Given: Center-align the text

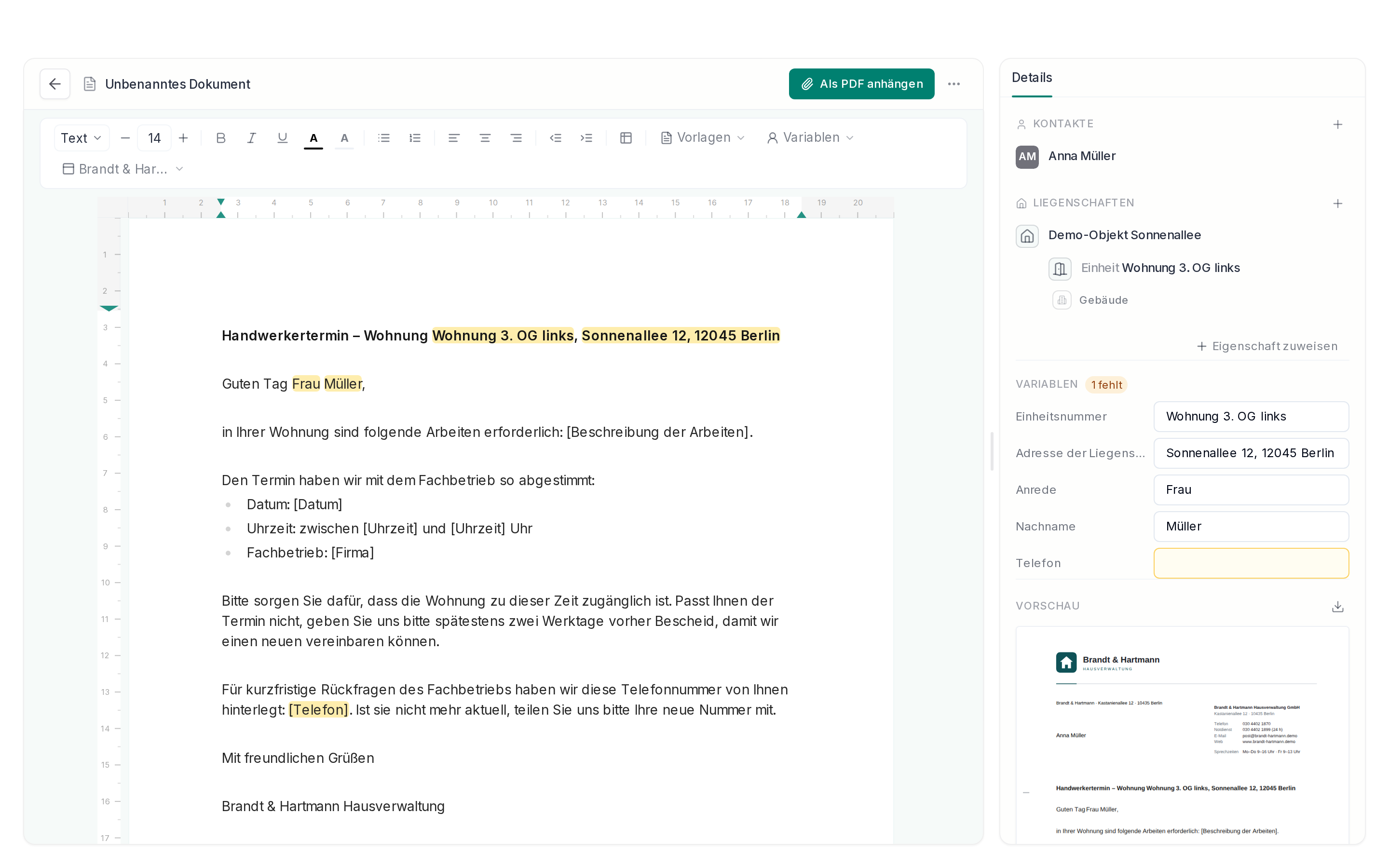Looking at the screenshot, I should point(485,138).
